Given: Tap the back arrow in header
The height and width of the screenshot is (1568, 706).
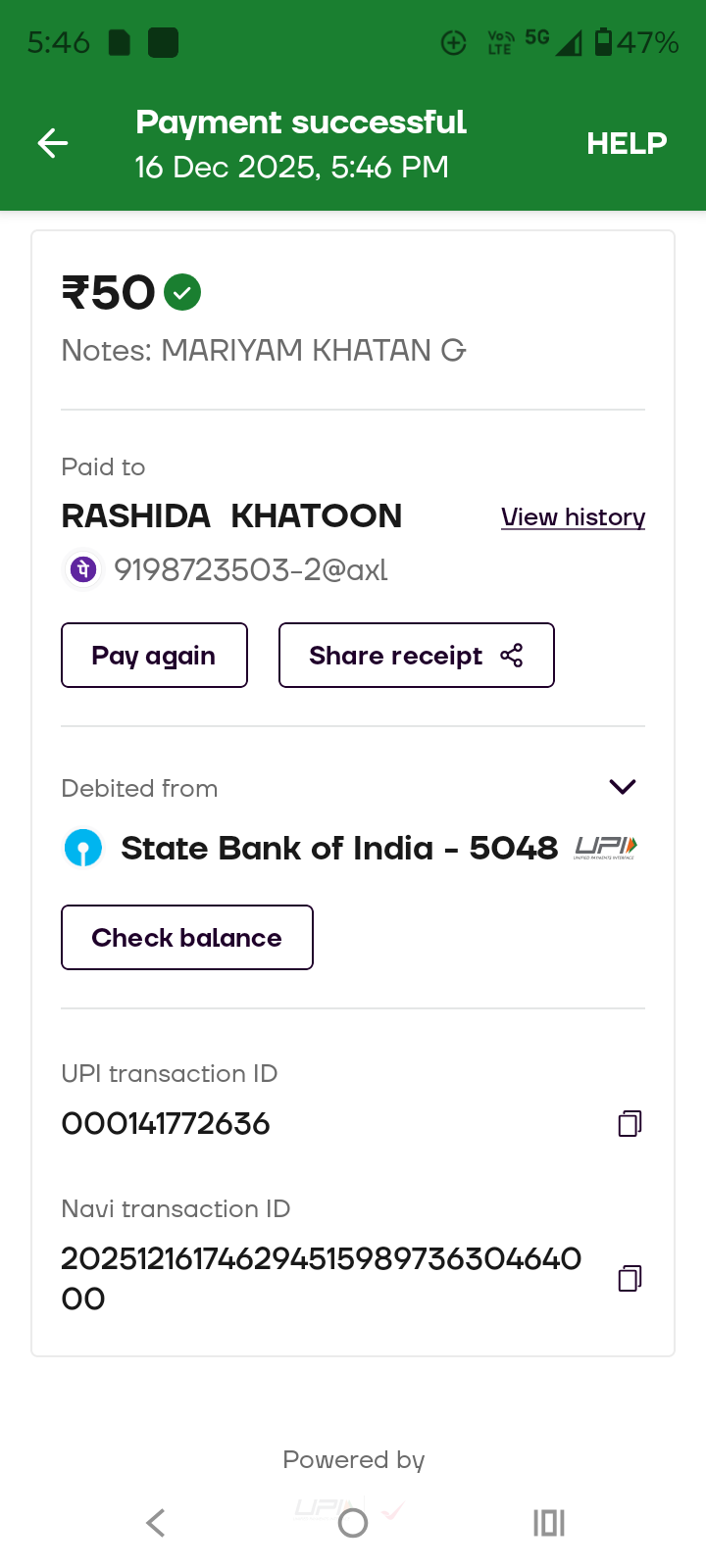Looking at the screenshot, I should click(x=53, y=144).
